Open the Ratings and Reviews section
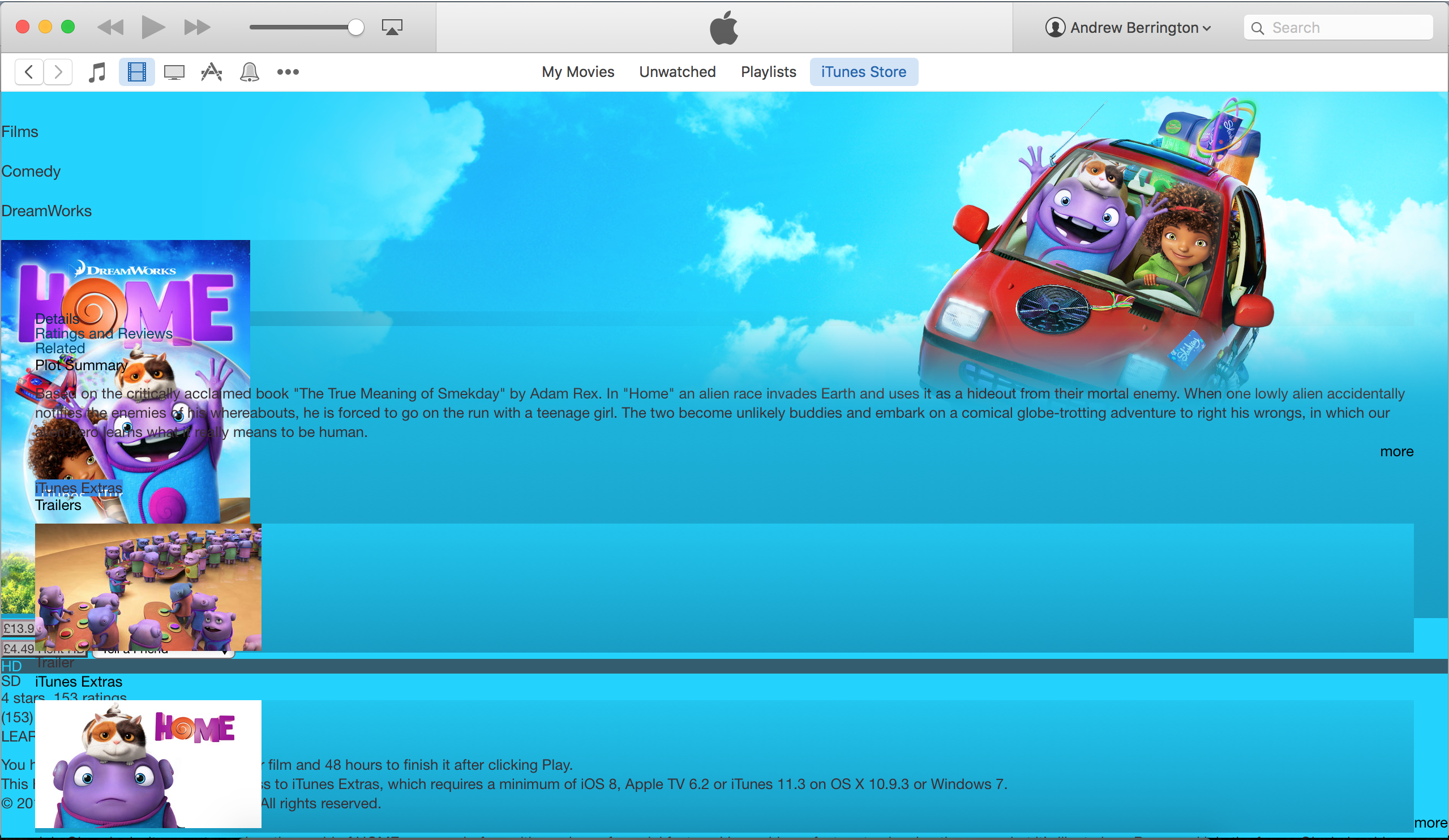The height and width of the screenshot is (840, 1449). [104, 333]
